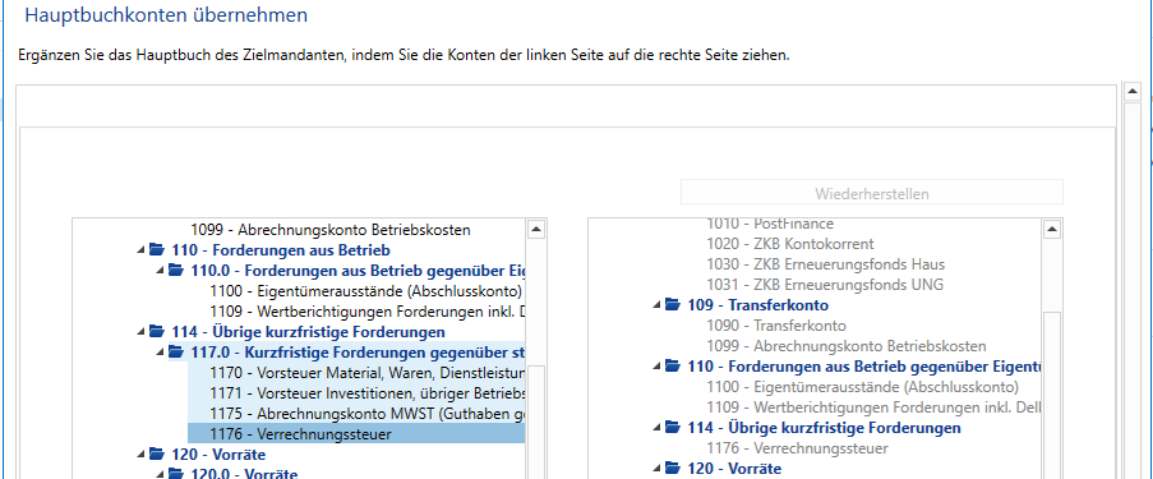Viewport: 1153px width, 479px height.
Task: Collapse 110.0 - Forderungen aus Betrieb gegenüber node
Action: [160, 270]
